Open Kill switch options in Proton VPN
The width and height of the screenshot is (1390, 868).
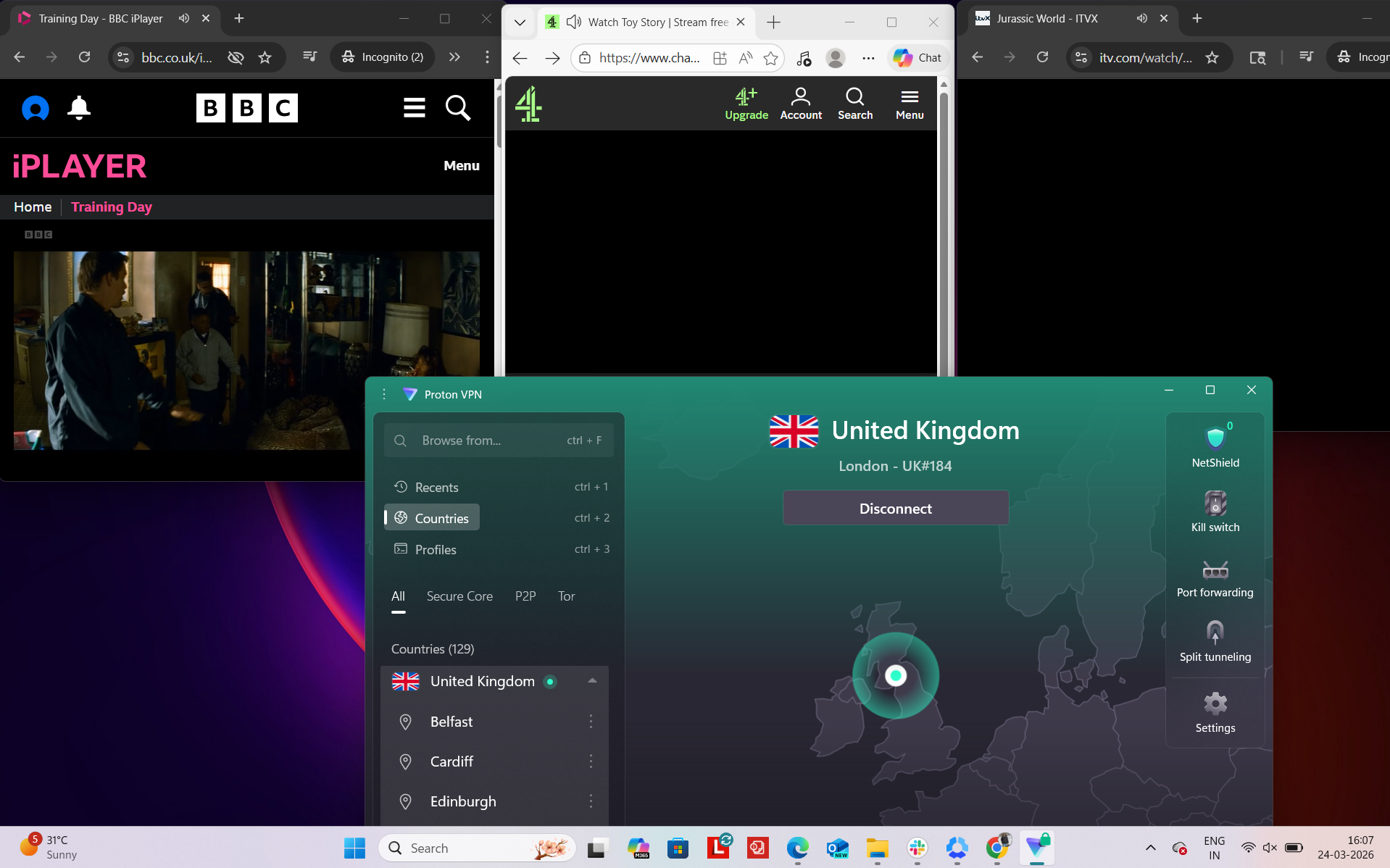pos(1215,509)
